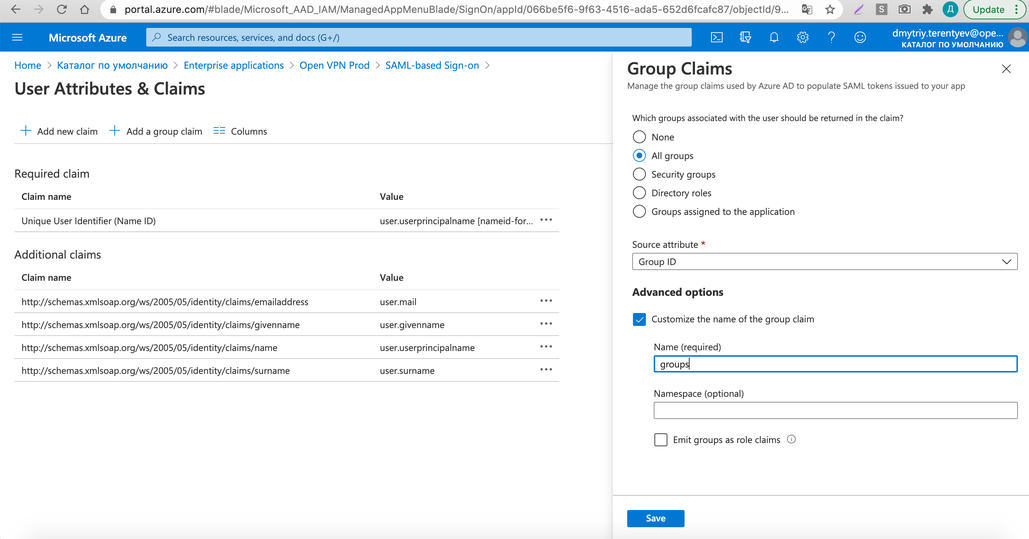Show info for Emit groups as role claims

pyautogui.click(x=791, y=439)
